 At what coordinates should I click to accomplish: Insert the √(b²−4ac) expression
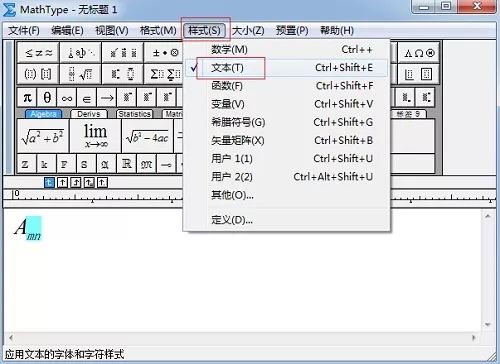[147, 136]
